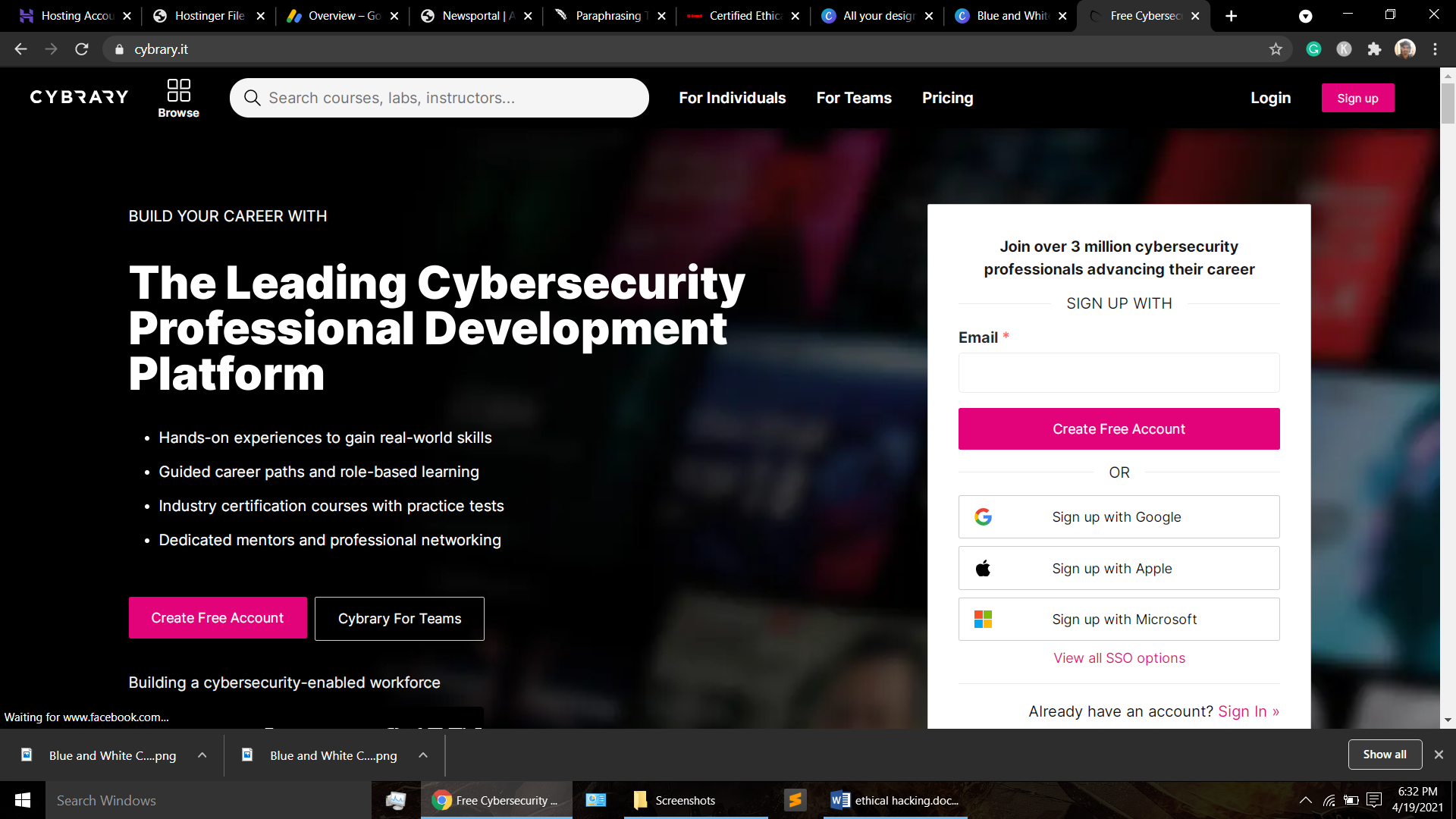Click the Microsoft sign-up icon
Image resolution: width=1456 pixels, height=819 pixels.
coord(984,619)
